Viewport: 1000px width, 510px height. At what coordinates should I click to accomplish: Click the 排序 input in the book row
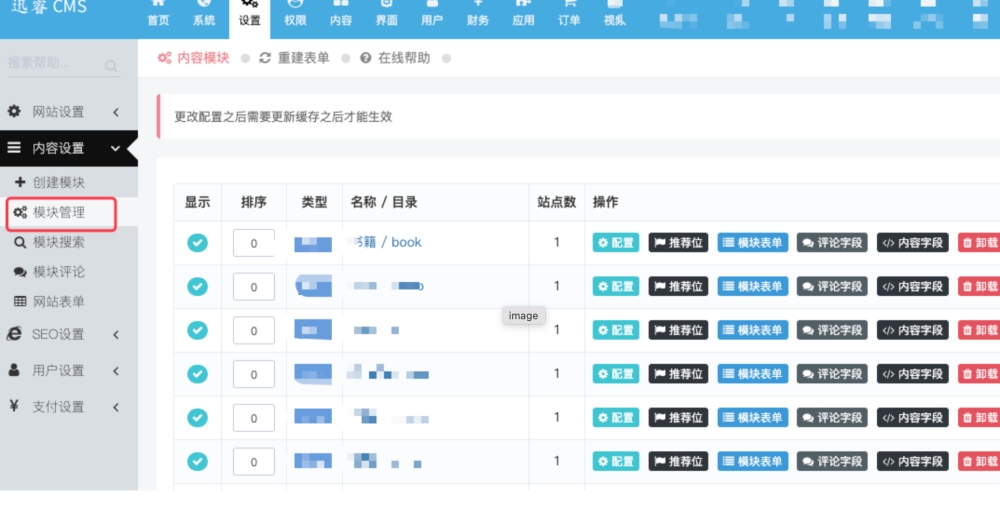[254, 243]
